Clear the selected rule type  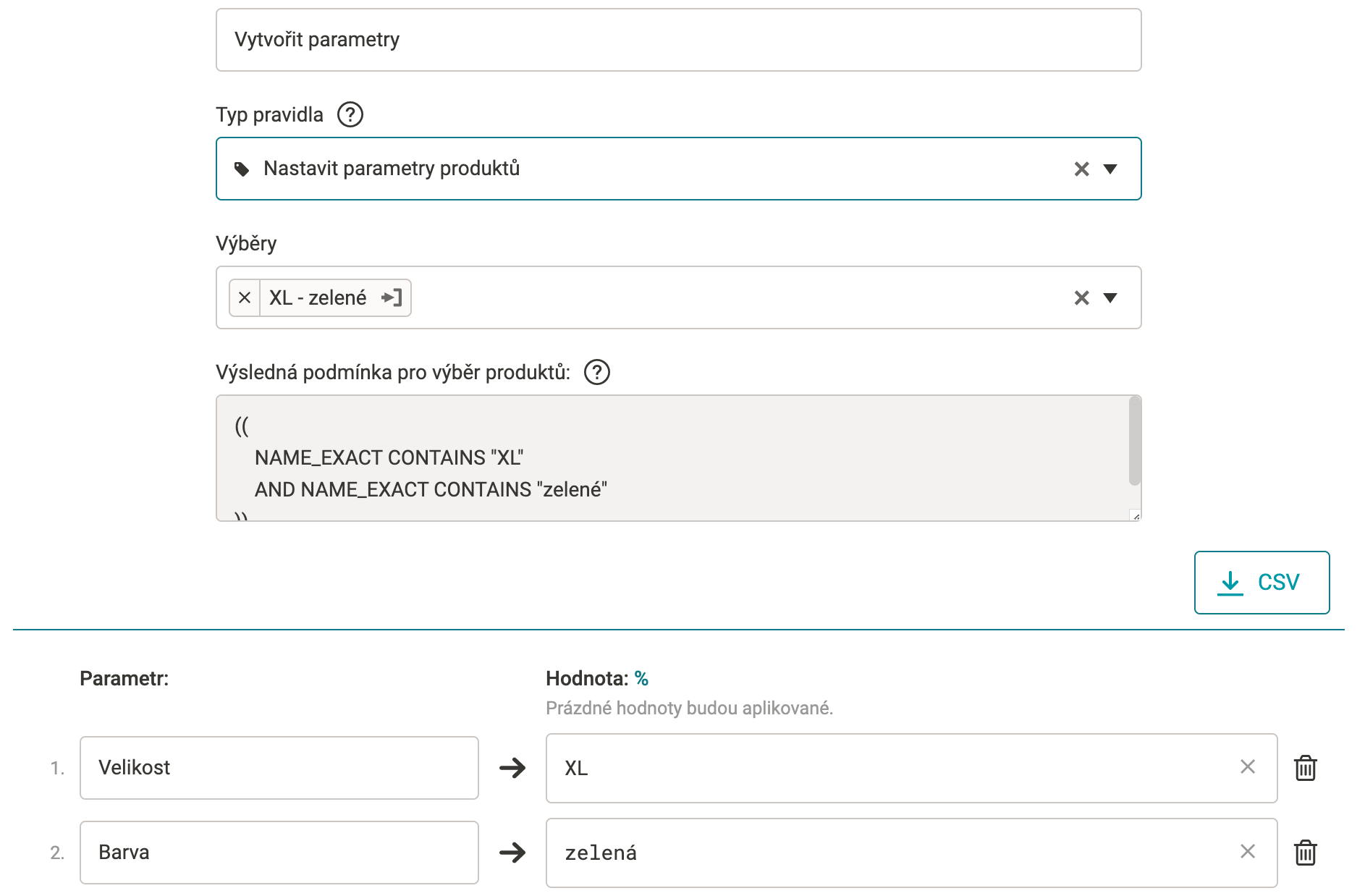point(1081,169)
